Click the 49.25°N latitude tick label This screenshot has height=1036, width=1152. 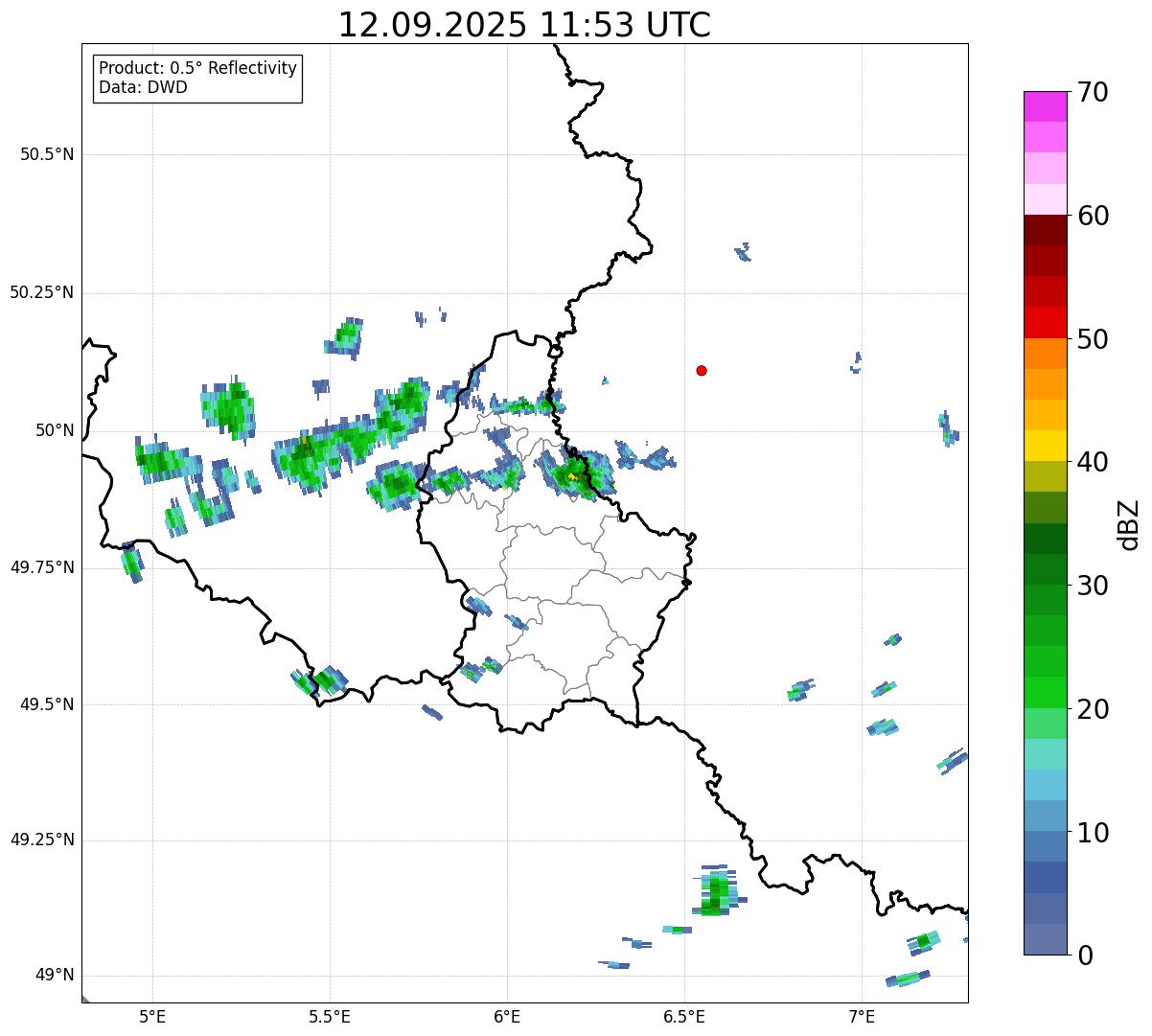click(x=41, y=840)
